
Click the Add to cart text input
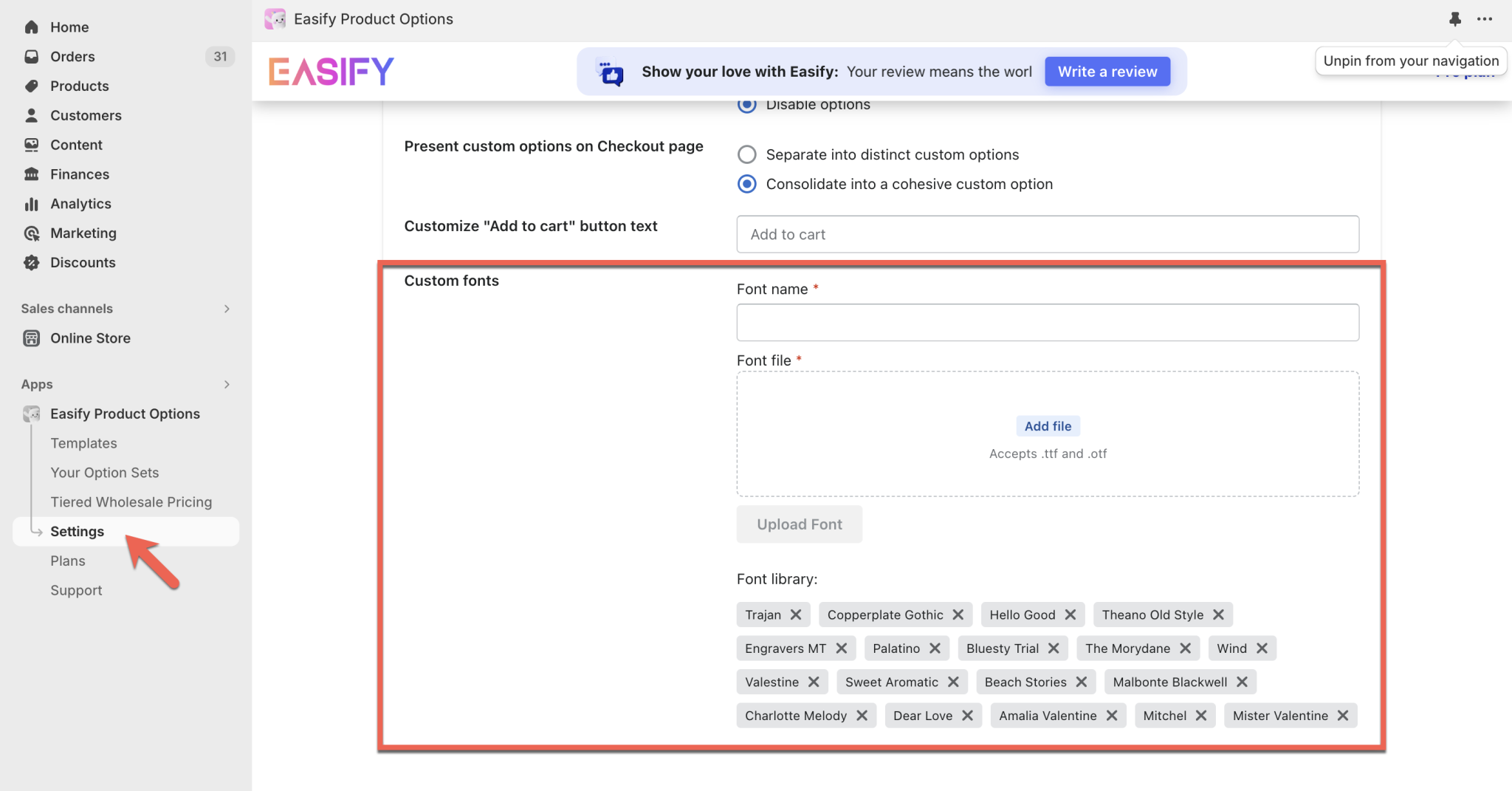[1047, 234]
